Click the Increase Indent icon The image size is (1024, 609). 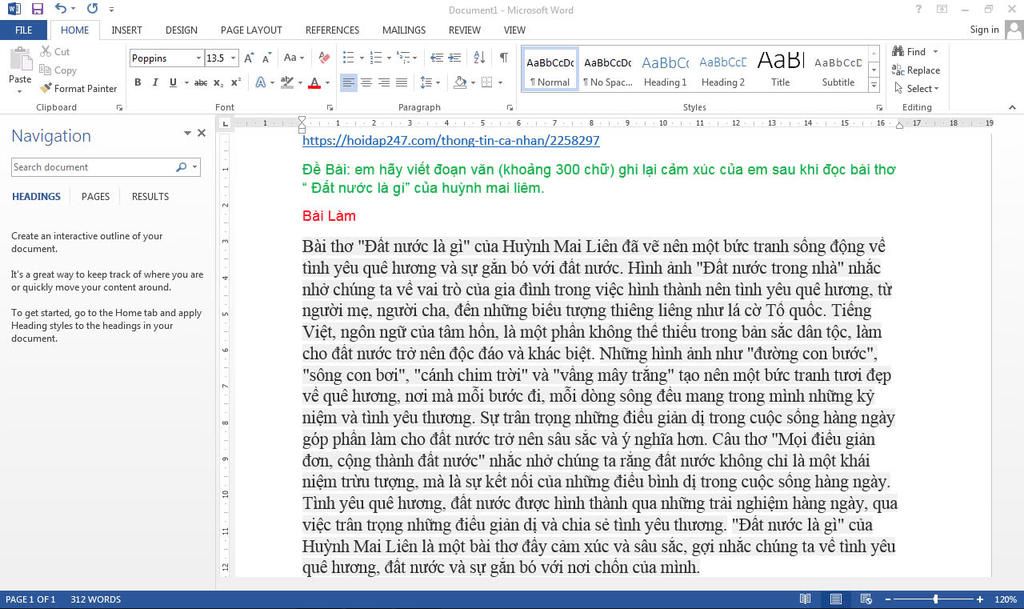point(455,58)
